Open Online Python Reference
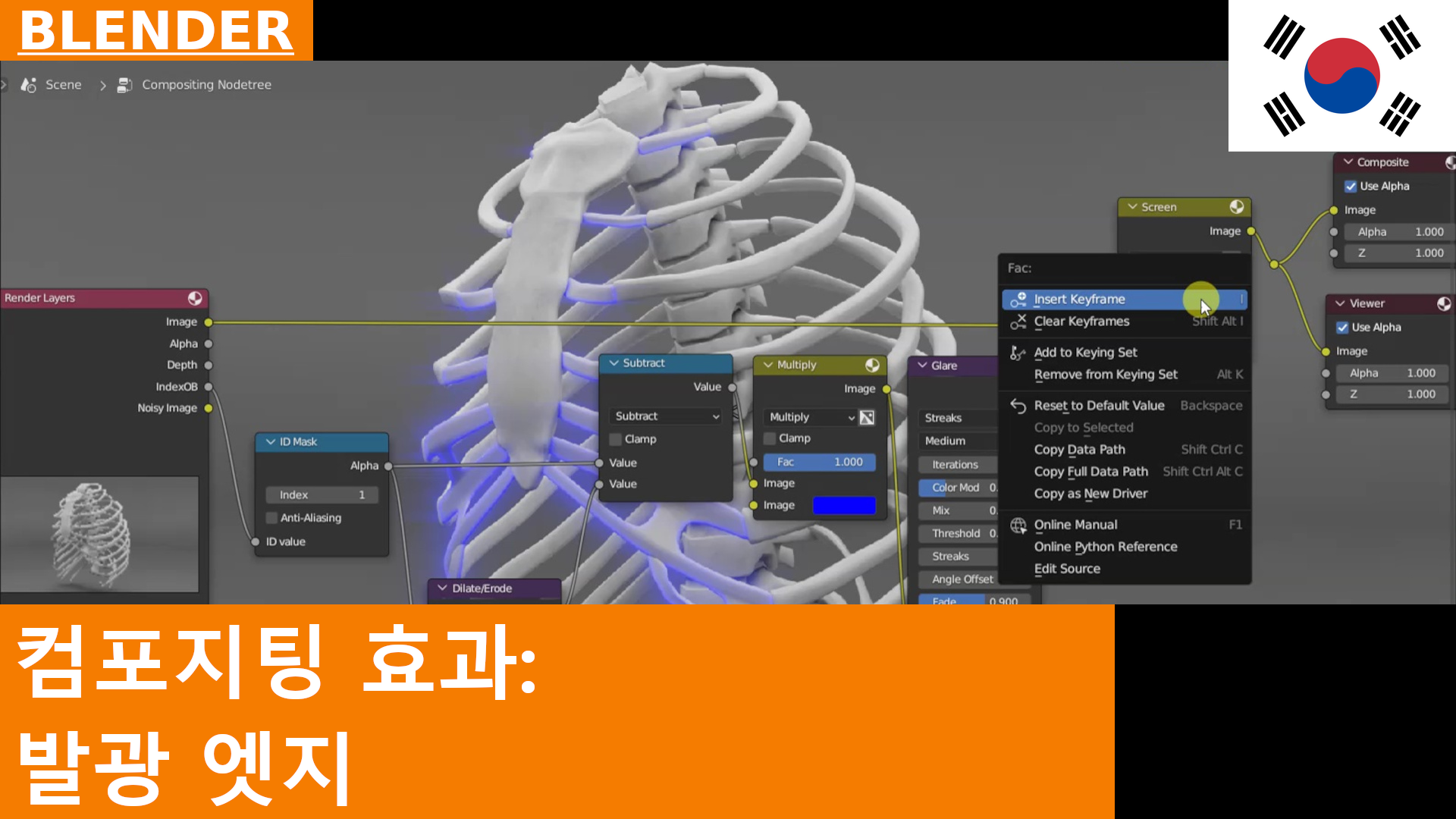Screen dimensions: 1456x819 [x=1125, y=547]
